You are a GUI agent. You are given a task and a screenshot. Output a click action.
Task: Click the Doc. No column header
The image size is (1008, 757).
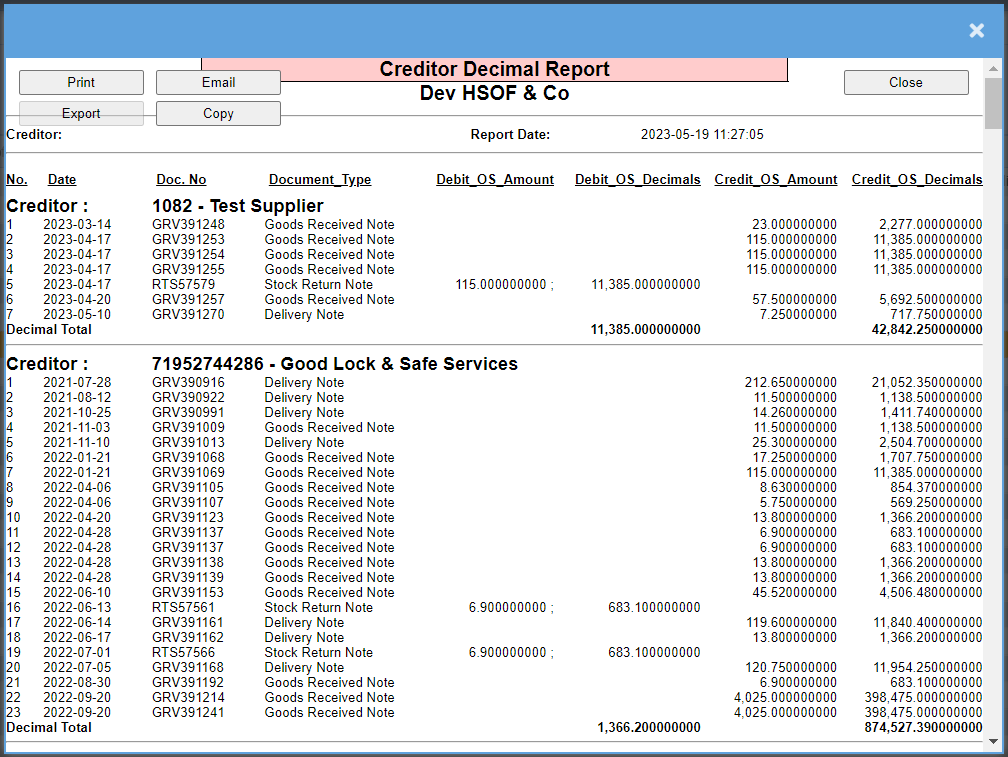point(181,180)
